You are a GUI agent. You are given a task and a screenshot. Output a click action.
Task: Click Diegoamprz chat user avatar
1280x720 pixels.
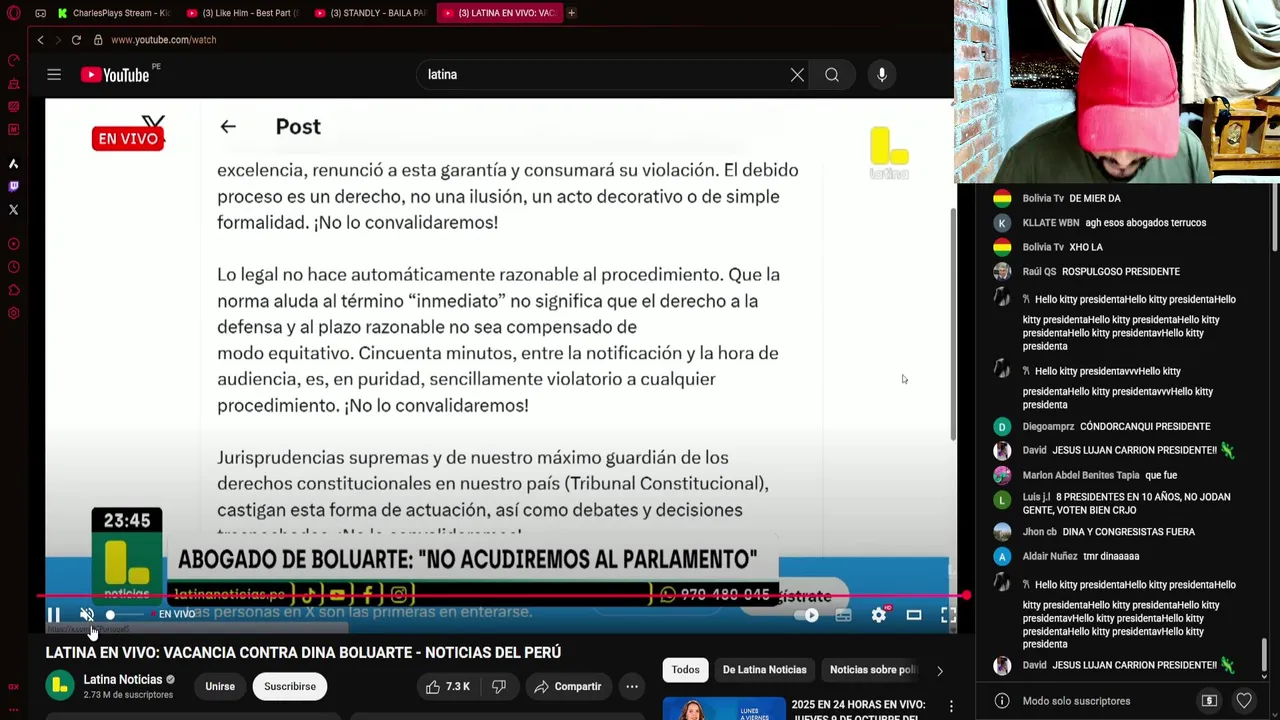coord(1002,427)
